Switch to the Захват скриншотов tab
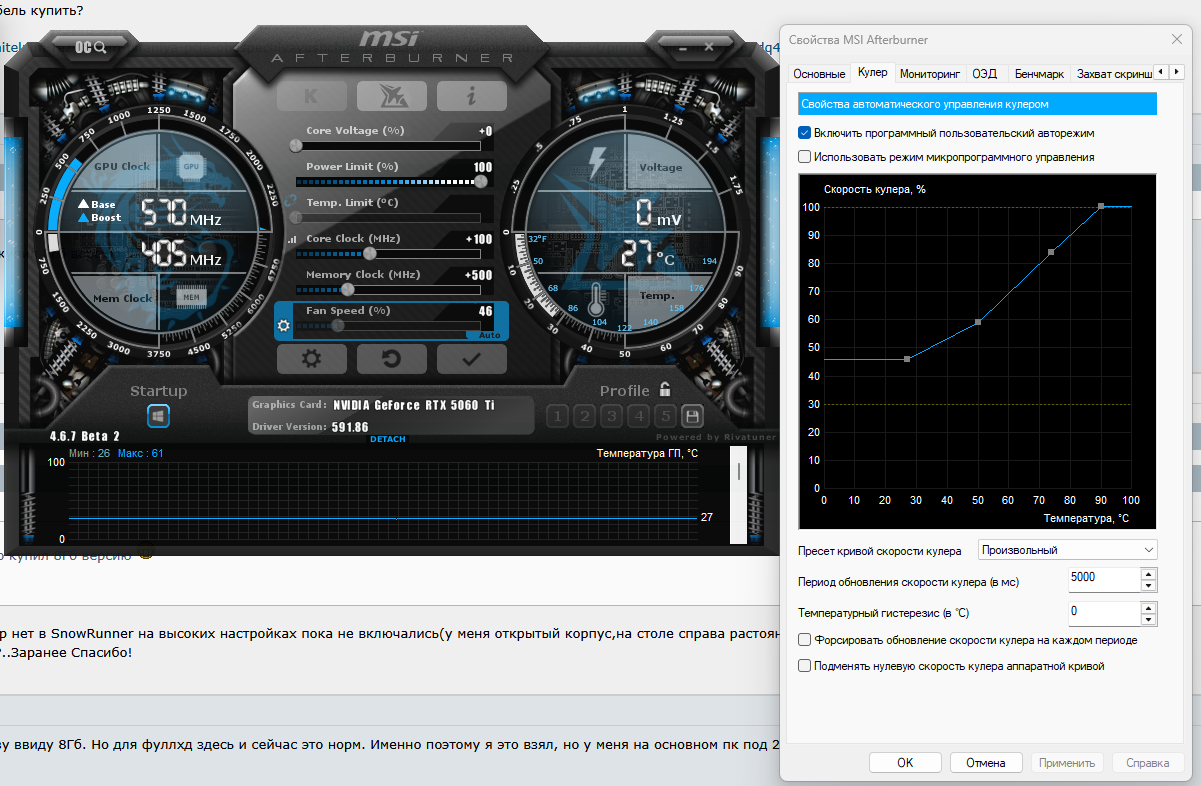The height and width of the screenshot is (786, 1201). pos(1112,74)
